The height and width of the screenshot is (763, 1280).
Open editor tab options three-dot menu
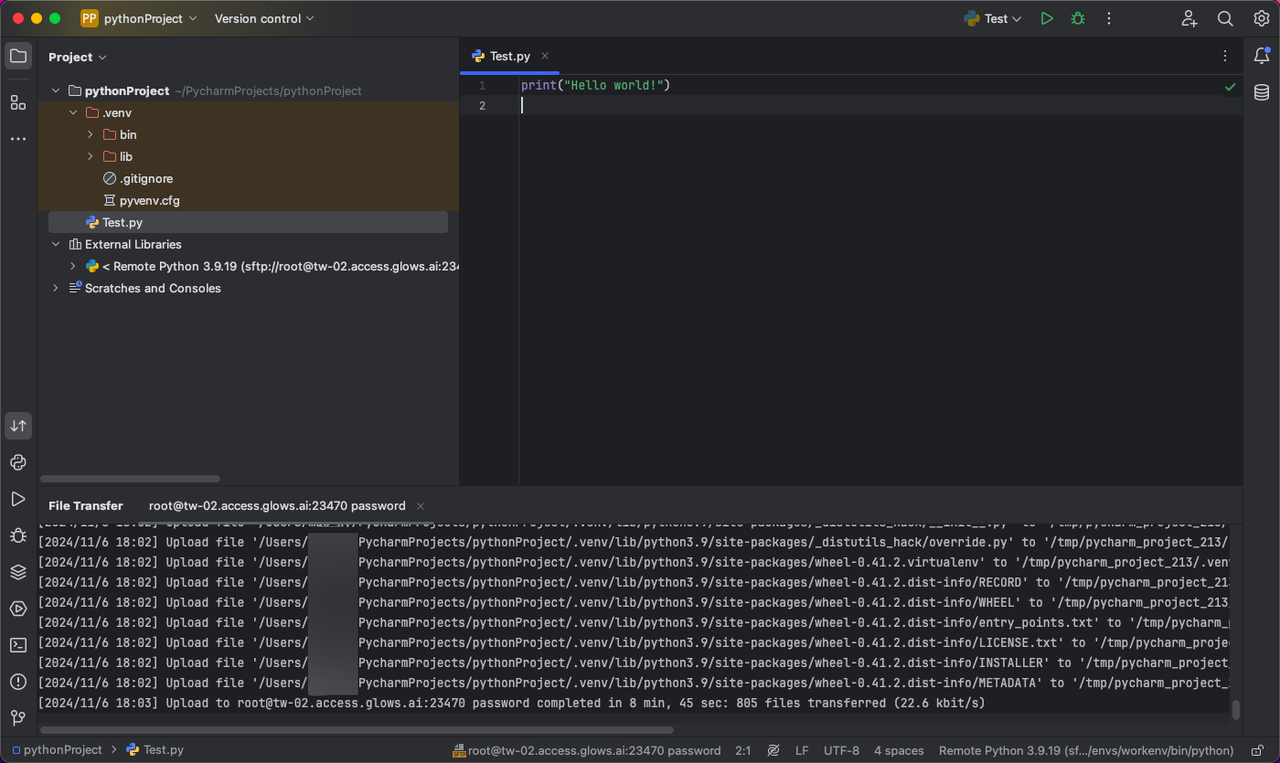1225,56
